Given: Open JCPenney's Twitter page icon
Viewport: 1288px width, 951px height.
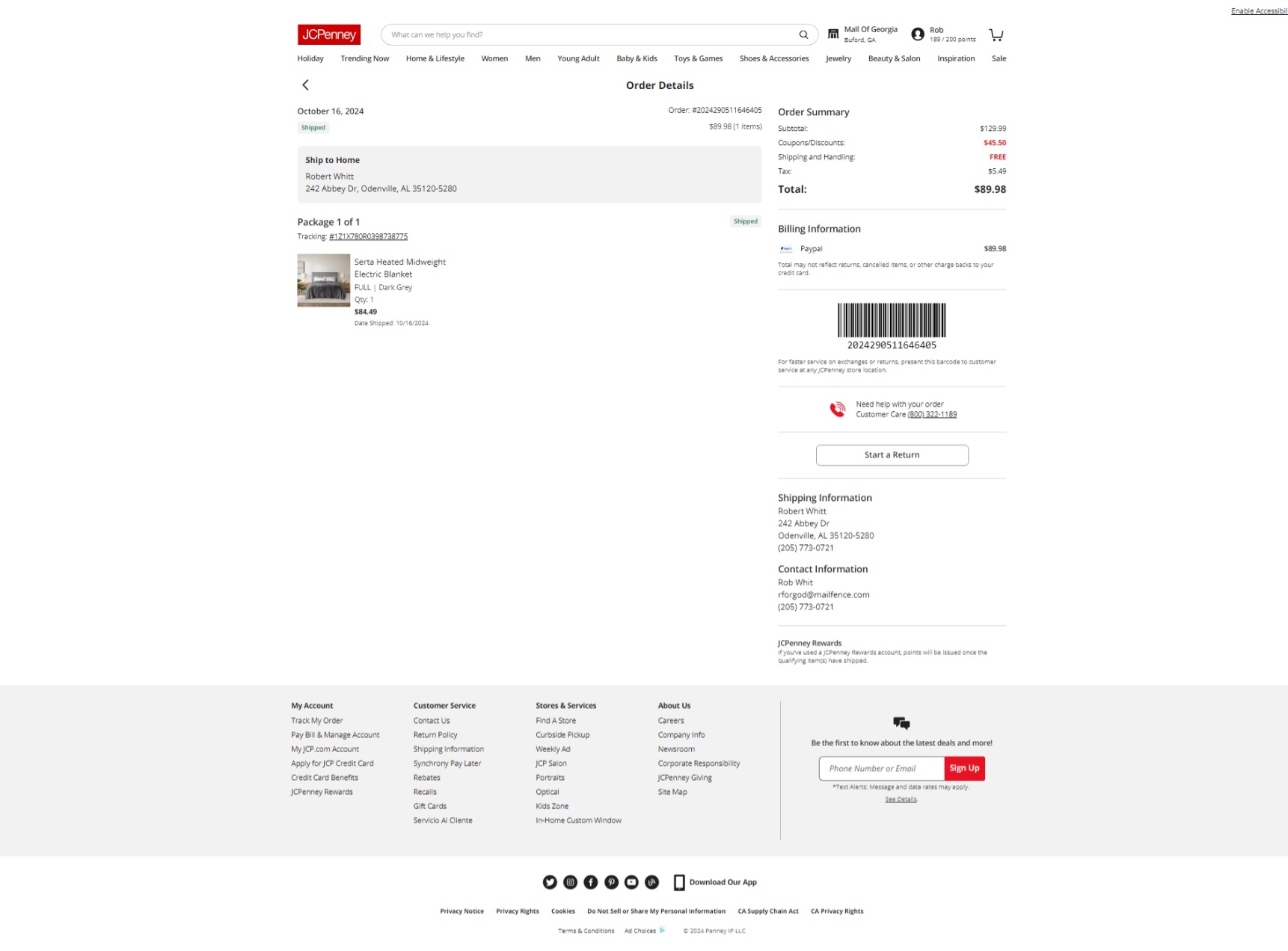Looking at the screenshot, I should pyautogui.click(x=550, y=882).
